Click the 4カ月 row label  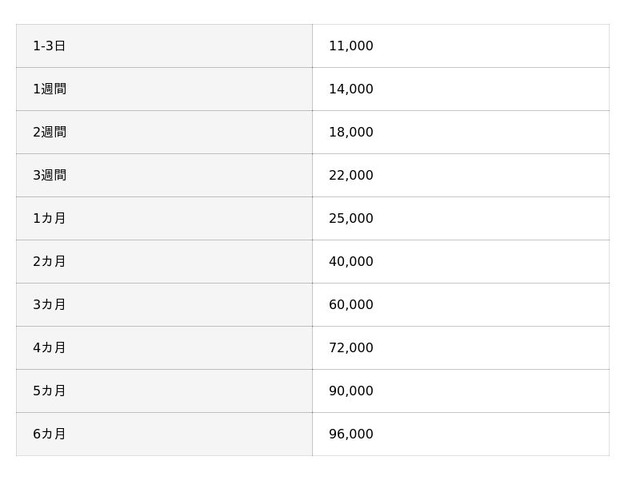tap(50, 348)
